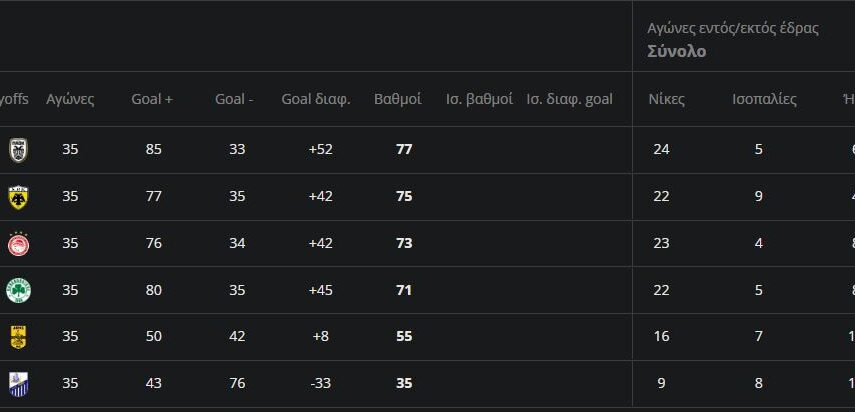Click the Αγώνες εντός/εκτός έδρας label
855x412 pixels.
733,28
